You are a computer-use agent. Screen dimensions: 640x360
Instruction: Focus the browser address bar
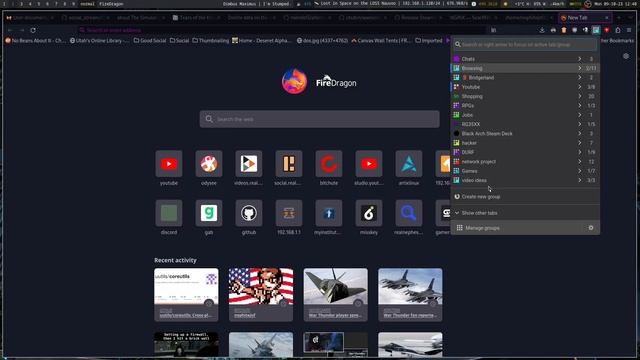pos(282,30)
